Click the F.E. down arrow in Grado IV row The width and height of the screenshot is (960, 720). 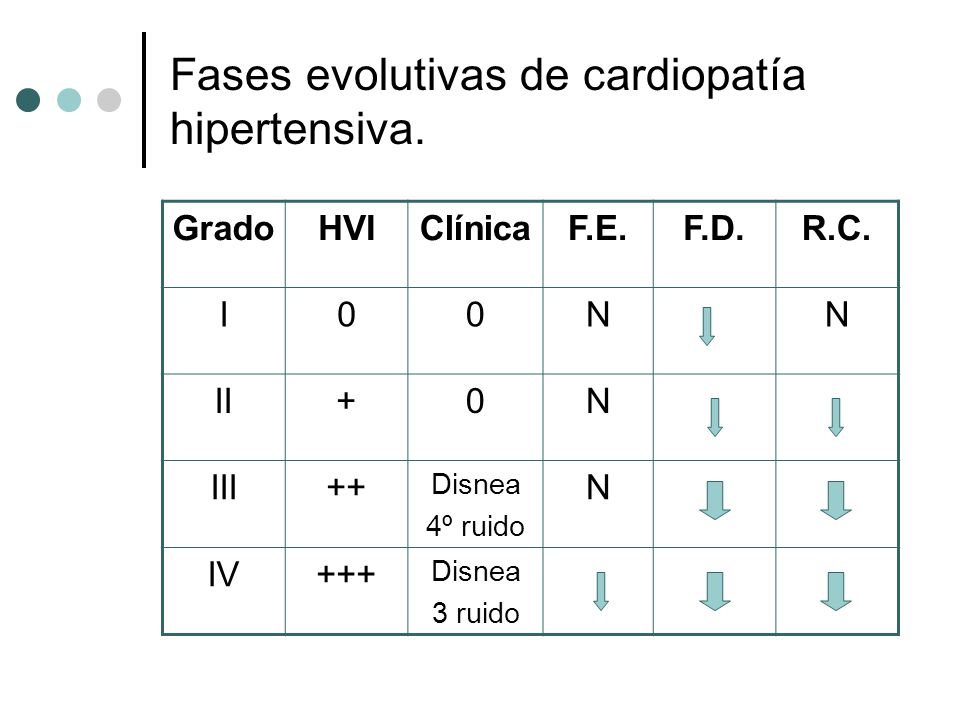(x=601, y=591)
